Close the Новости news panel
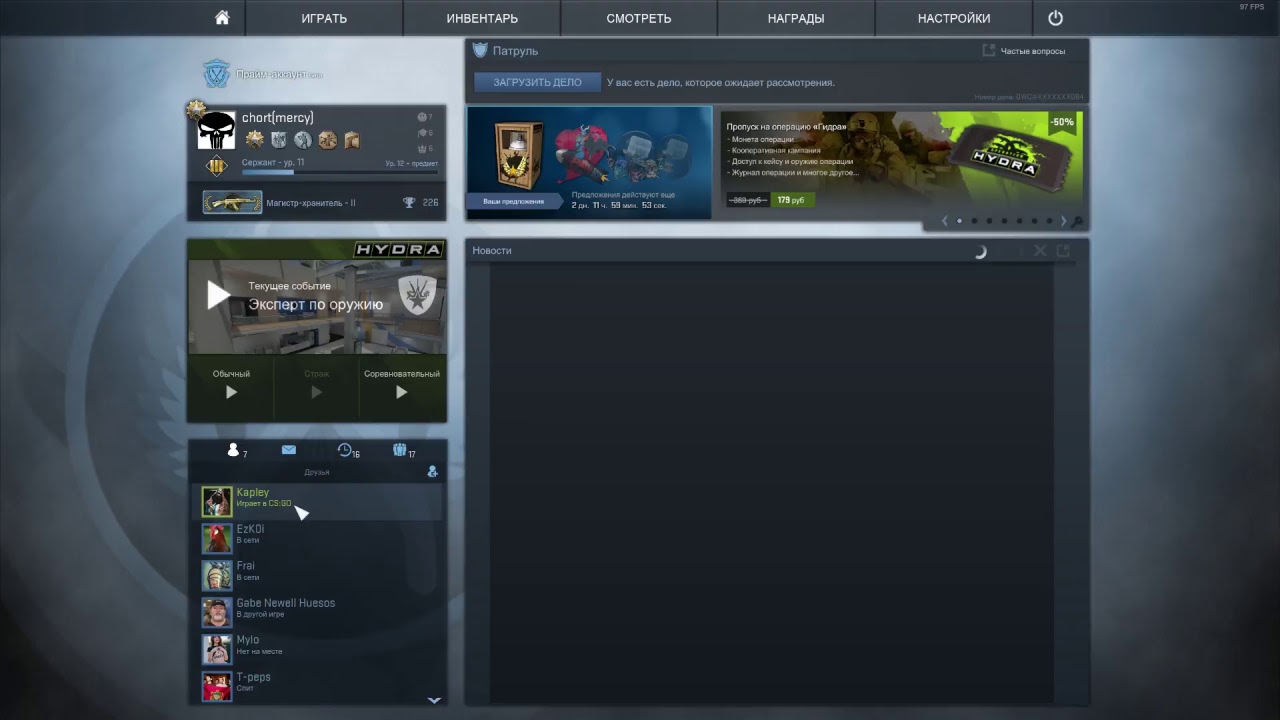The image size is (1280, 720). point(1040,251)
